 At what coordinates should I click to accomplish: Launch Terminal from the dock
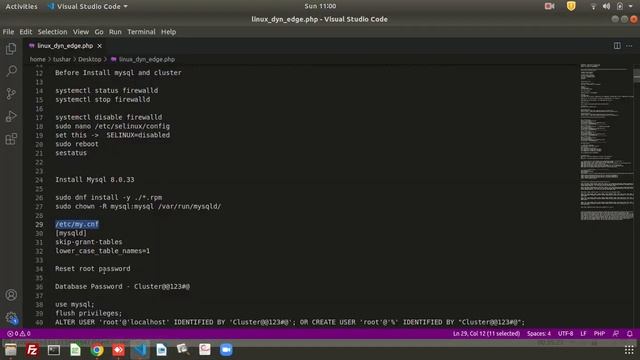tap(54, 350)
